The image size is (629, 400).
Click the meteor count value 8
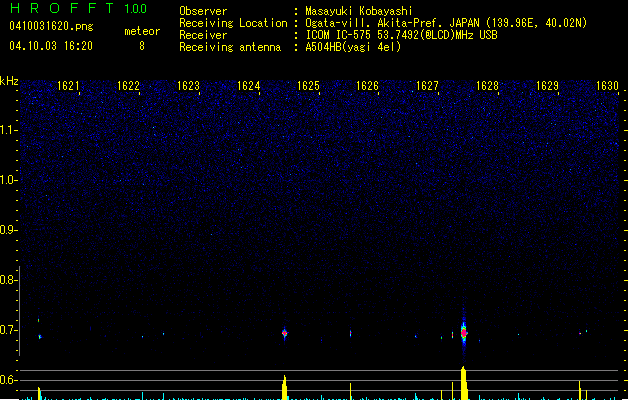click(x=142, y=46)
